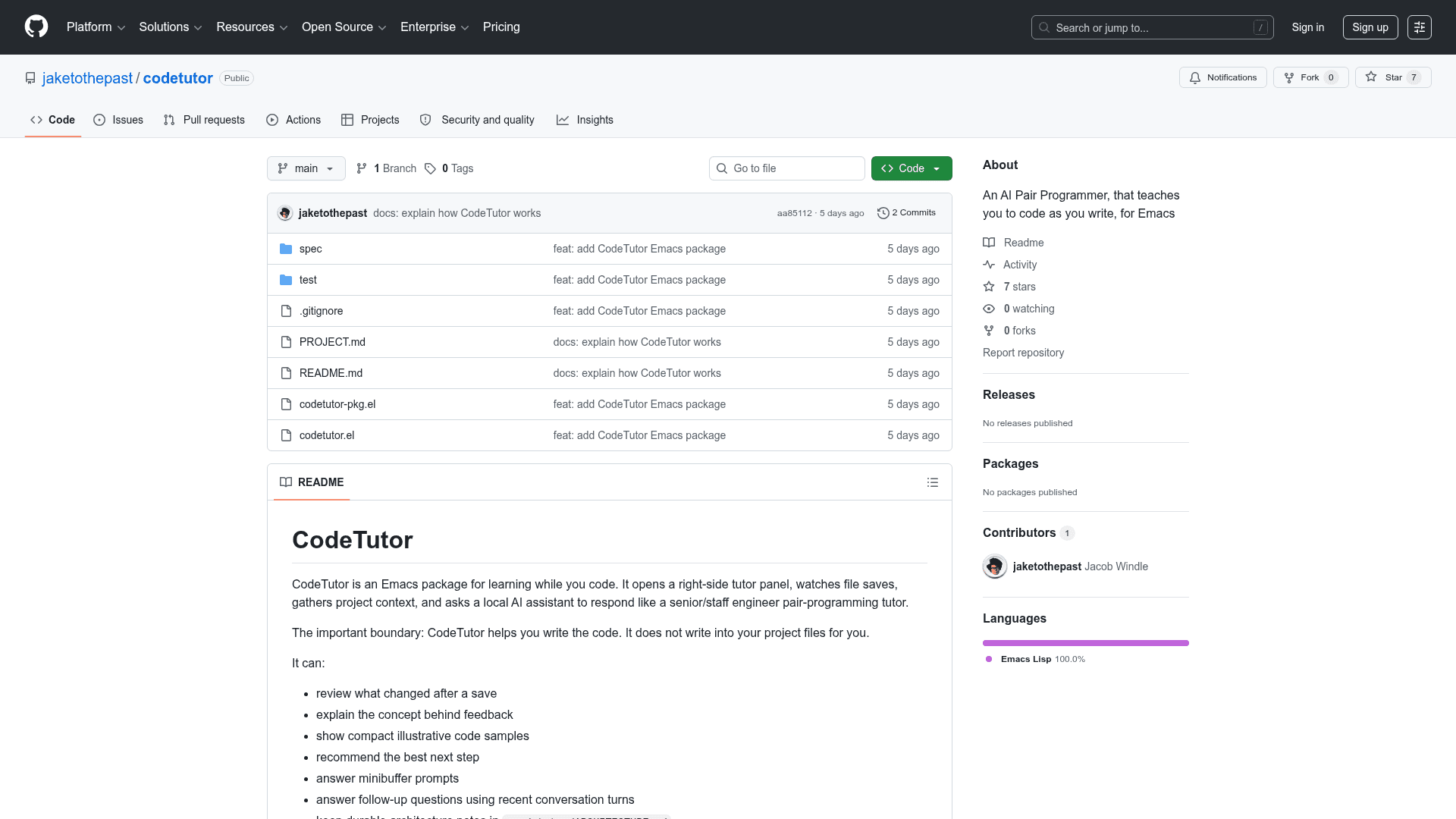Open contributor jaketothepast Jacob Windle profile
1456x819 pixels.
click(1080, 566)
